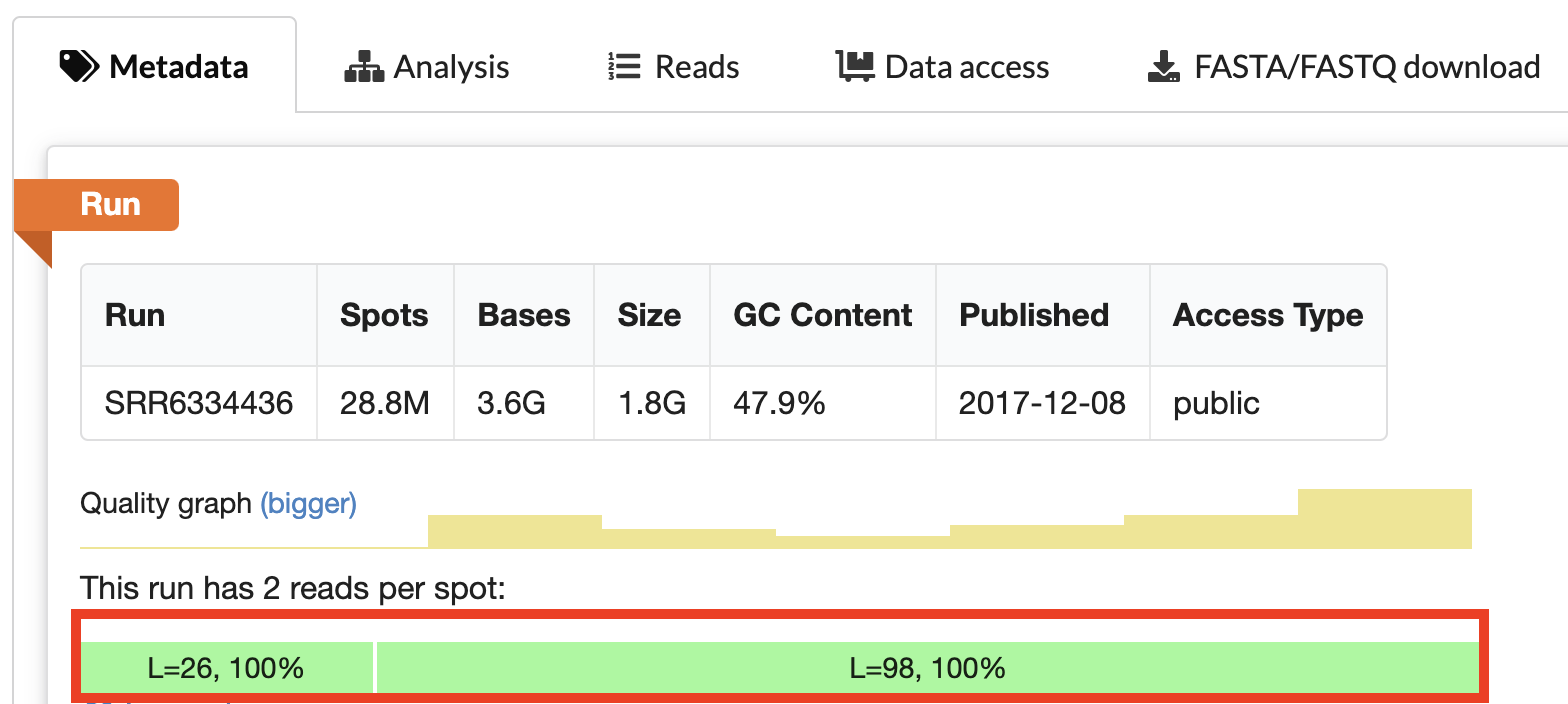Click the FASTA/FASTQ download icon

tap(1162, 67)
